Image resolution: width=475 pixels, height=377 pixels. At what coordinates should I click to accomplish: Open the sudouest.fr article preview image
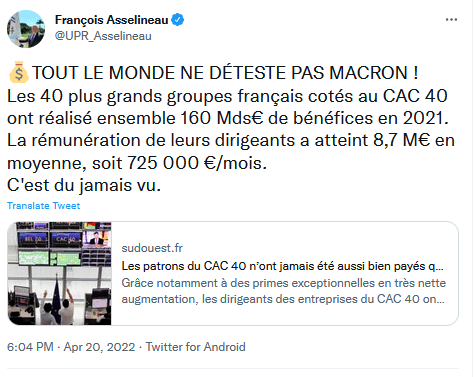(59, 273)
